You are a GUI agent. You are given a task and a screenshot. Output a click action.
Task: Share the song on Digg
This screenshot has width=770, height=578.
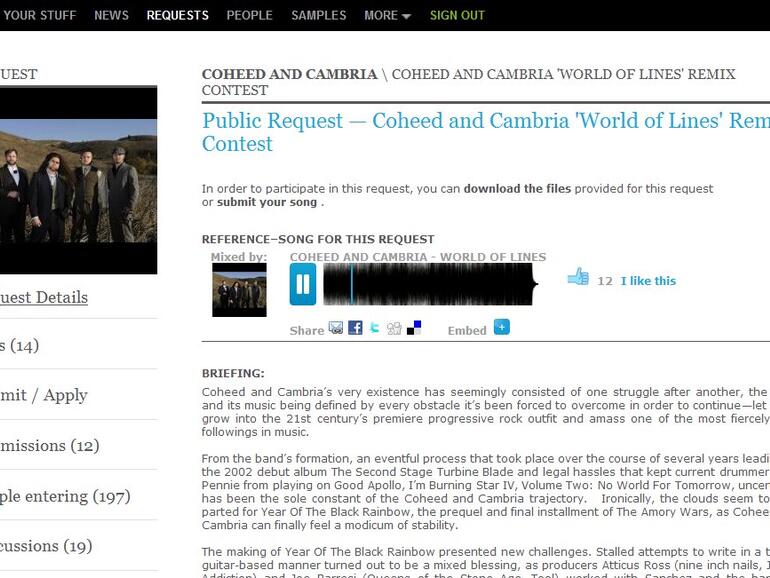[x=394, y=328]
